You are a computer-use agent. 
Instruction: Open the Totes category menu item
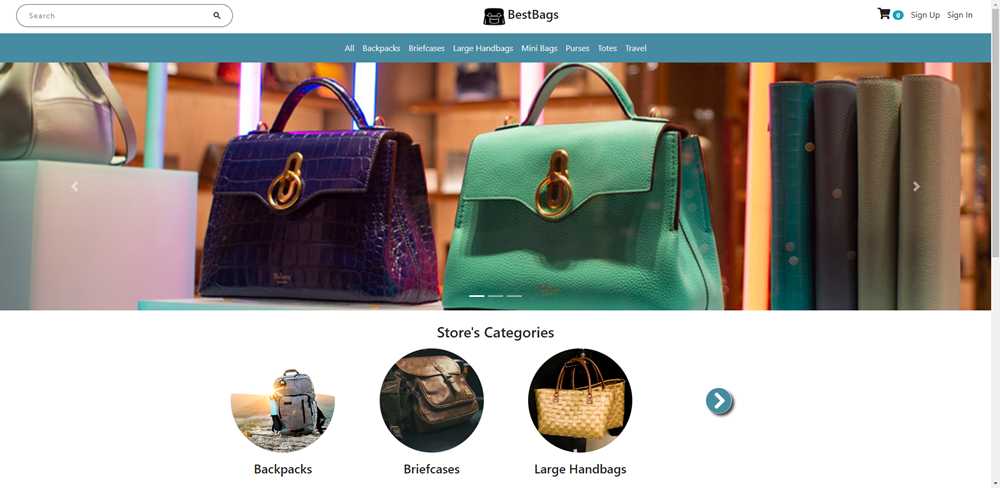[607, 48]
